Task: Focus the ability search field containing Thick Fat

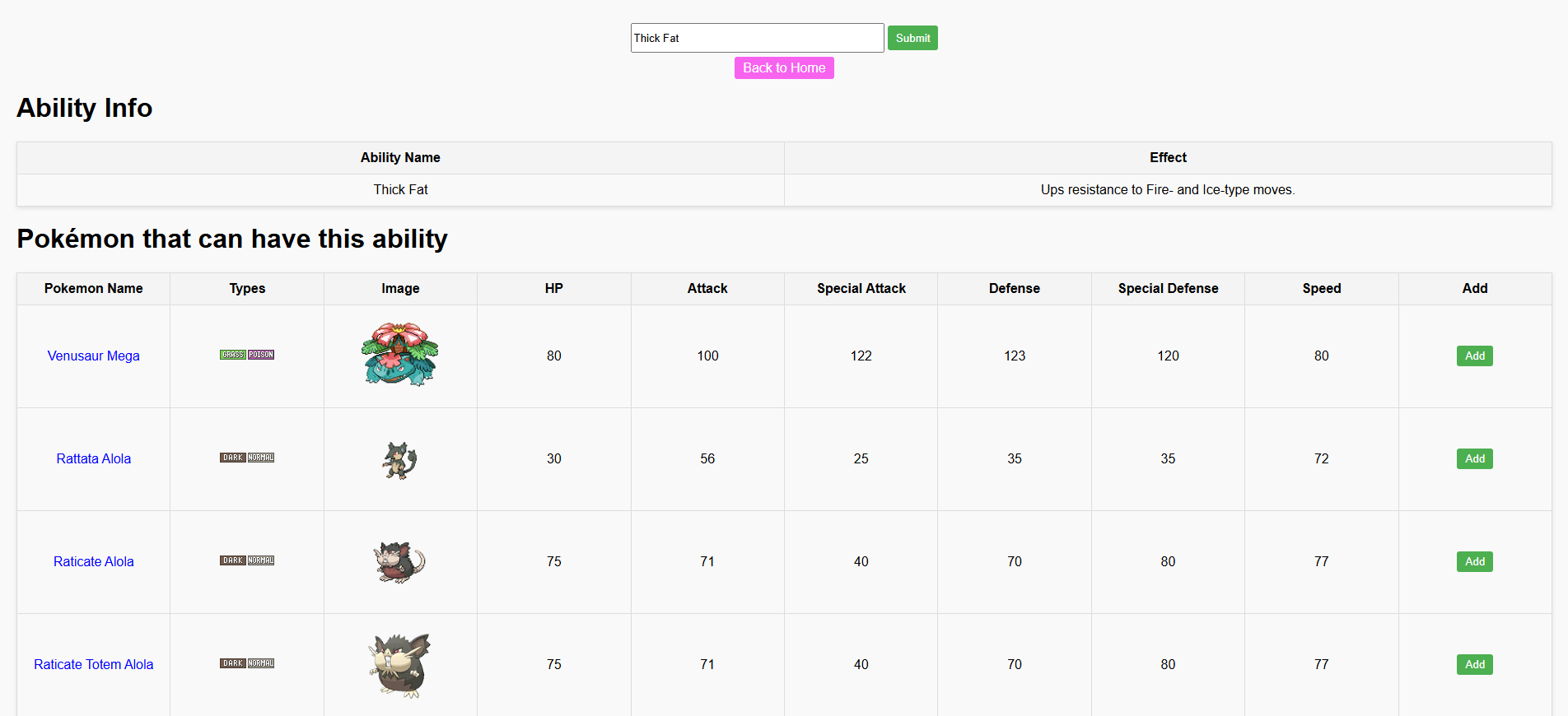Action: pyautogui.click(x=757, y=38)
